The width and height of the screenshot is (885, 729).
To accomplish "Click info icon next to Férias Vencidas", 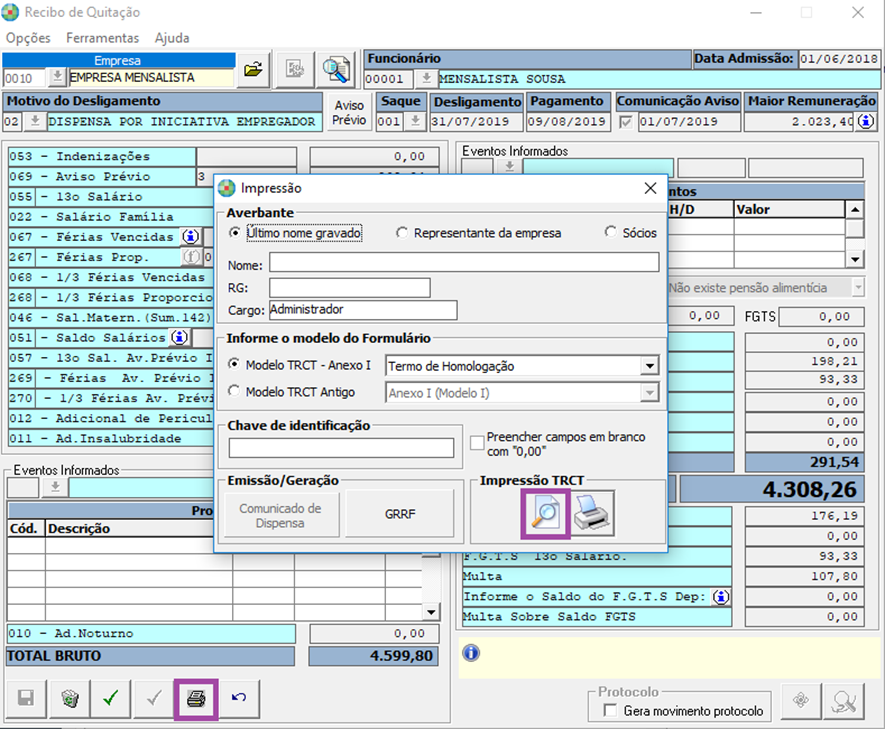I will (191, 236).
